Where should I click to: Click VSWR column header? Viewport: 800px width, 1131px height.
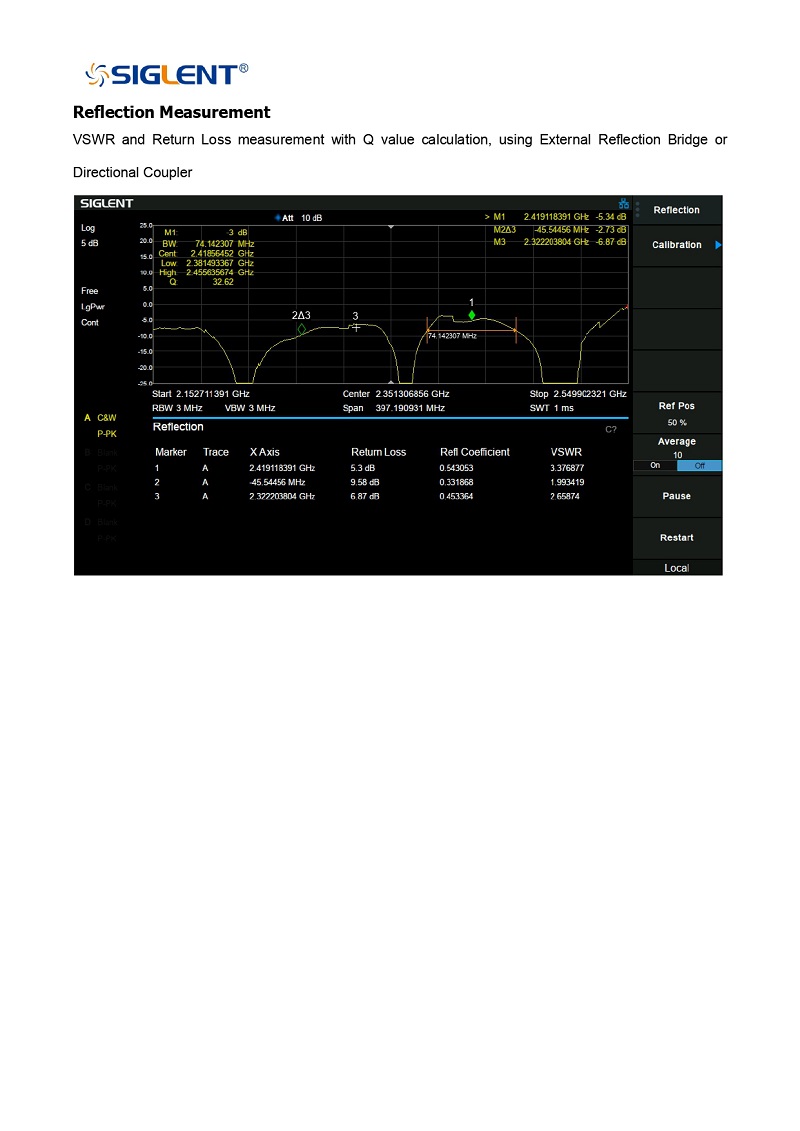tap(566, 452)
